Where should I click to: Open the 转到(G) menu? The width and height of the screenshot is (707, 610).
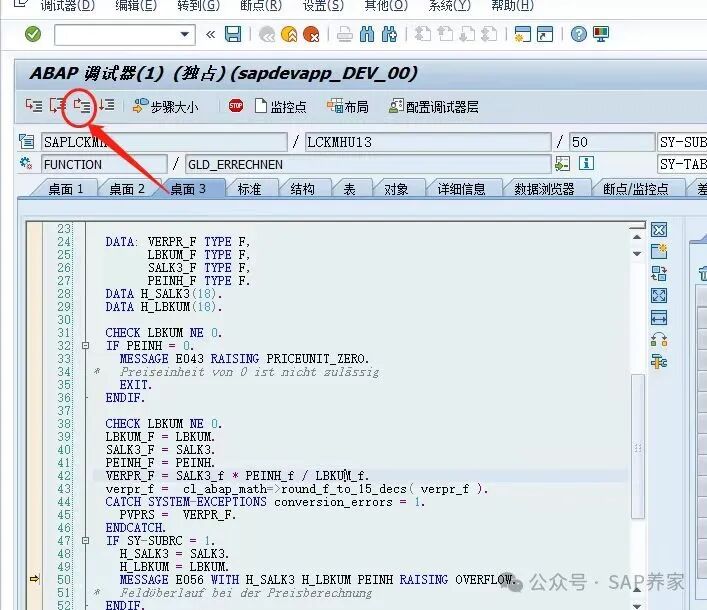[x=198, y=5]
